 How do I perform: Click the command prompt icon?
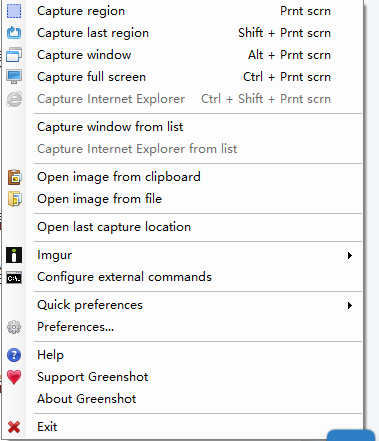14,277
